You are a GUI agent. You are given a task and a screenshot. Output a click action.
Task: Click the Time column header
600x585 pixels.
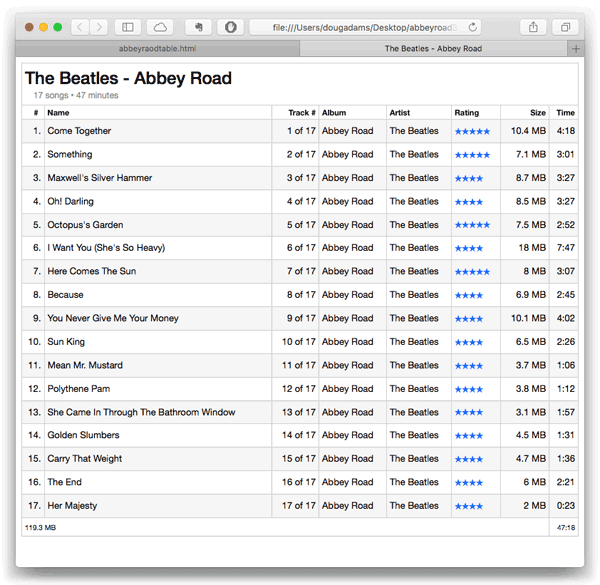(565, 113)
